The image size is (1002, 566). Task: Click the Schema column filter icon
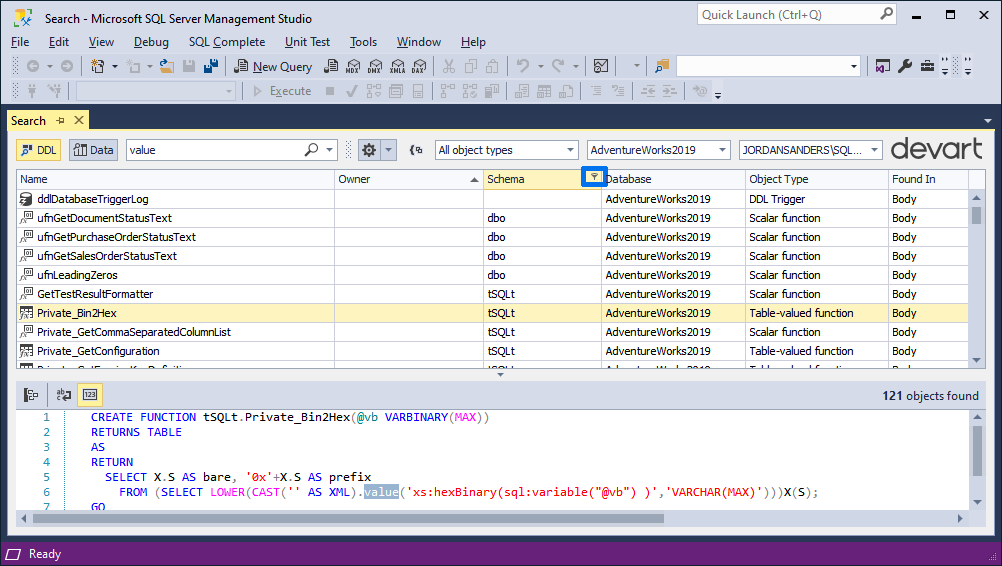coord(594,177)
